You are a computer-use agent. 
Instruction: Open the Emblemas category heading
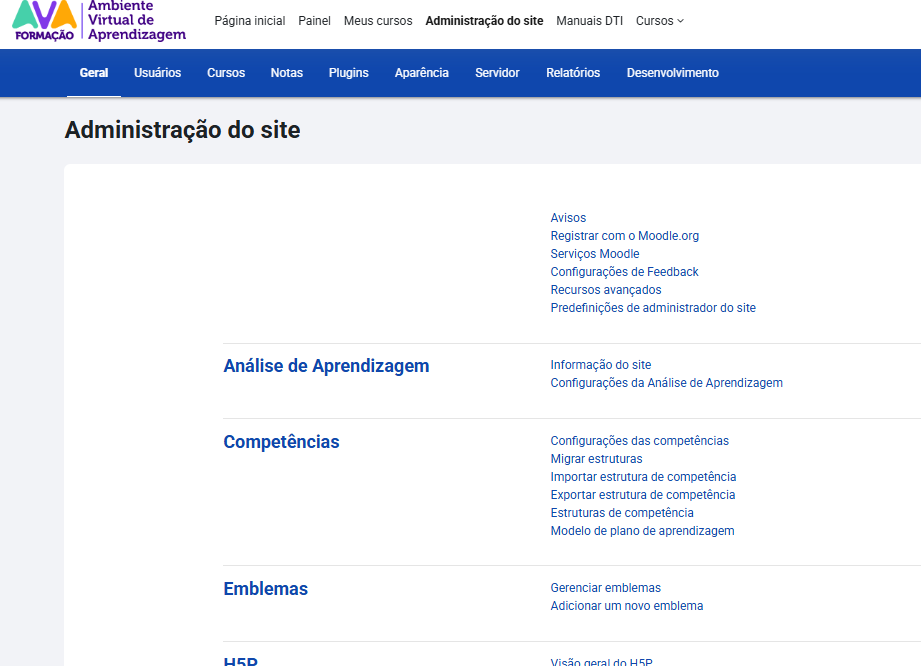pos(265,588)
